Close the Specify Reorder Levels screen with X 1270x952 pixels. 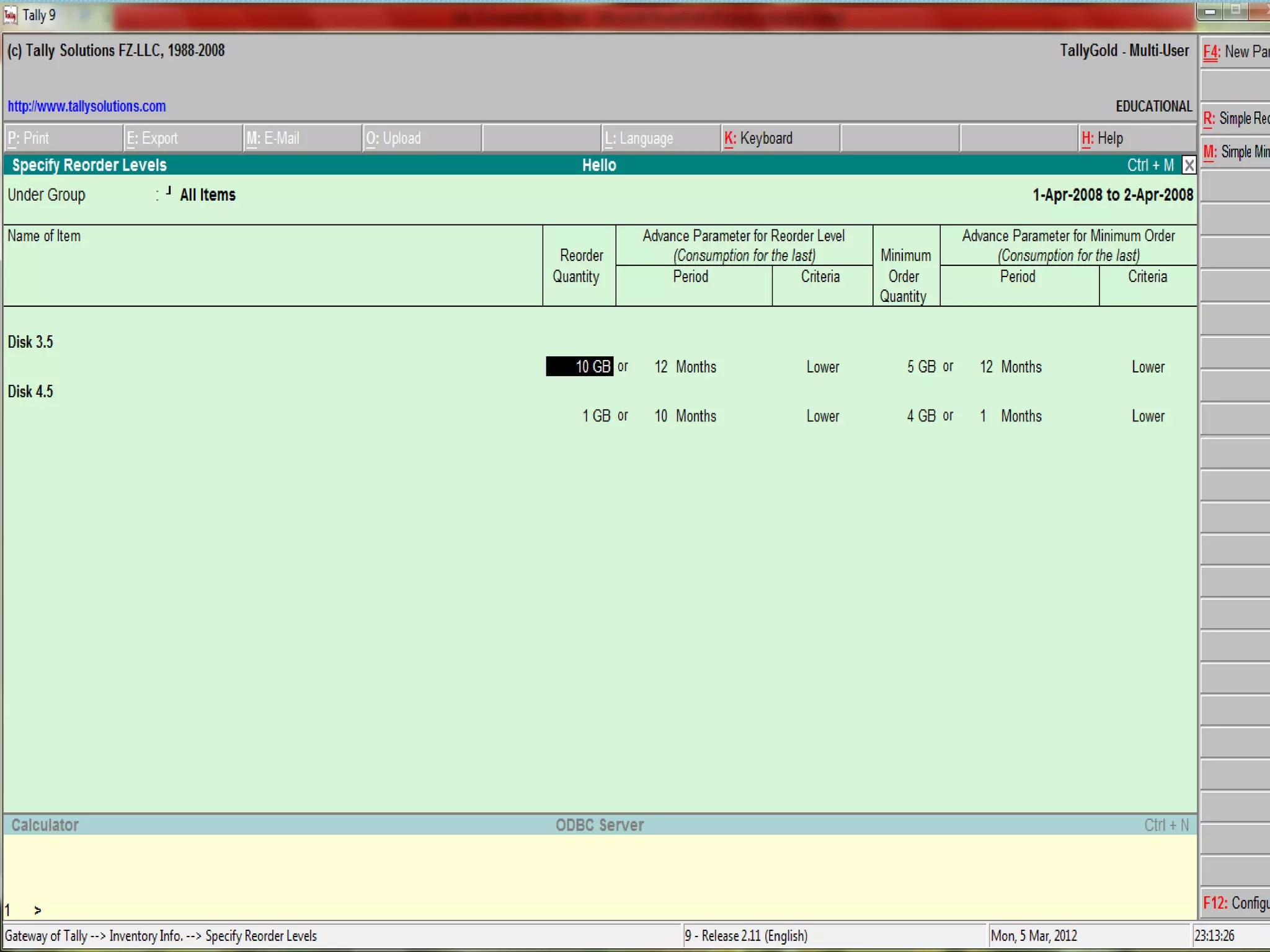(x=1189, y=165)
